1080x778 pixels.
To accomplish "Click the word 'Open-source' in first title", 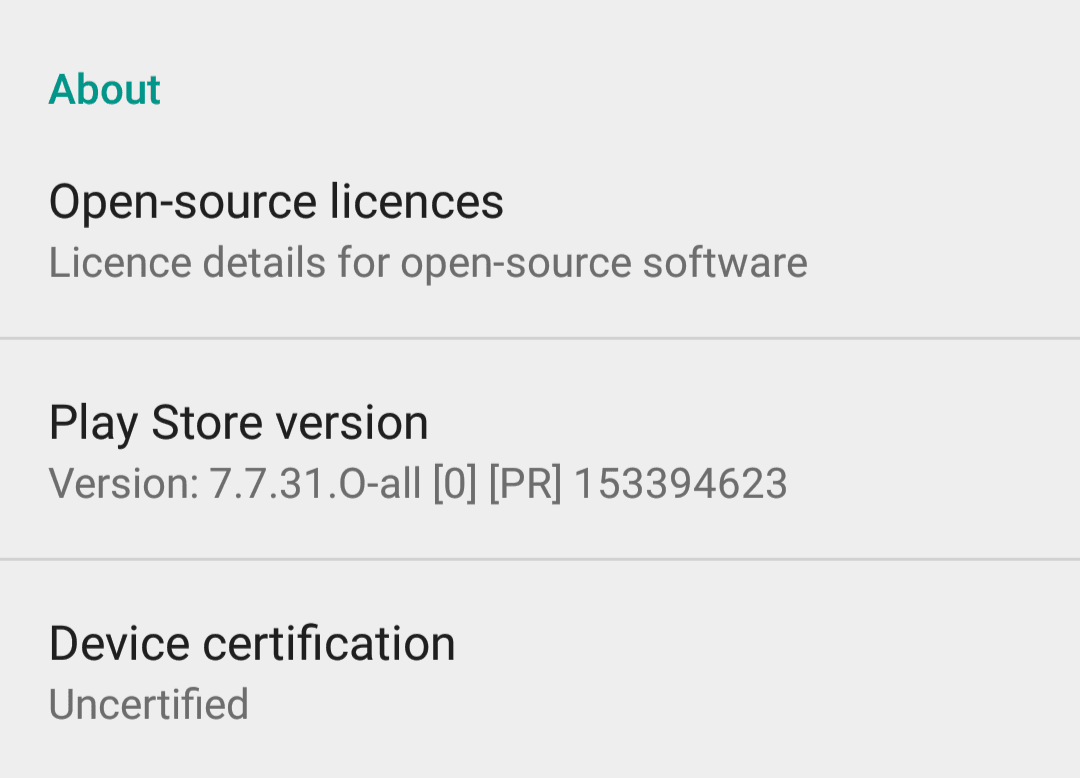I will (183, 203).
